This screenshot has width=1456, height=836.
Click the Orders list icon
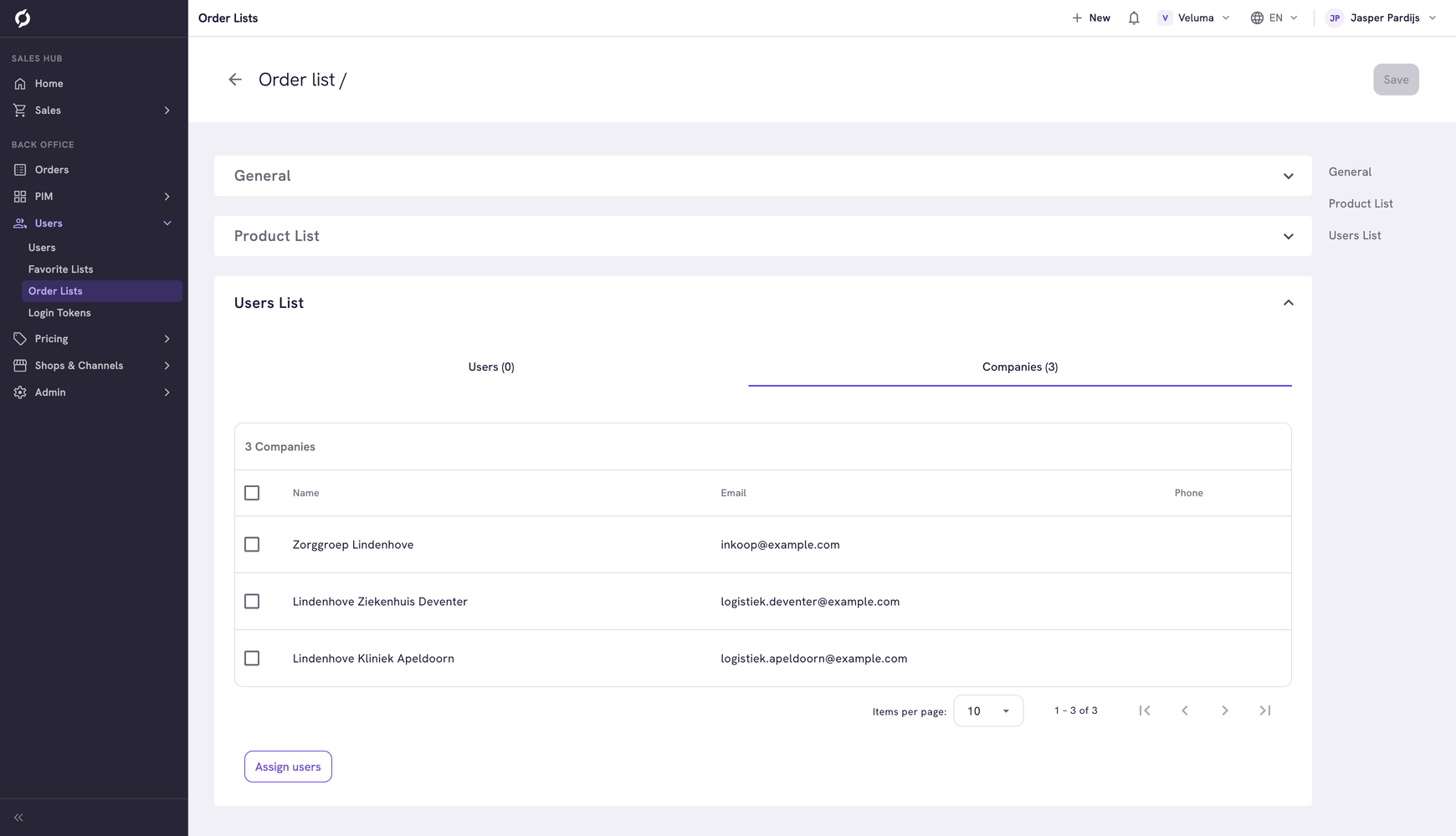(20, 170)
